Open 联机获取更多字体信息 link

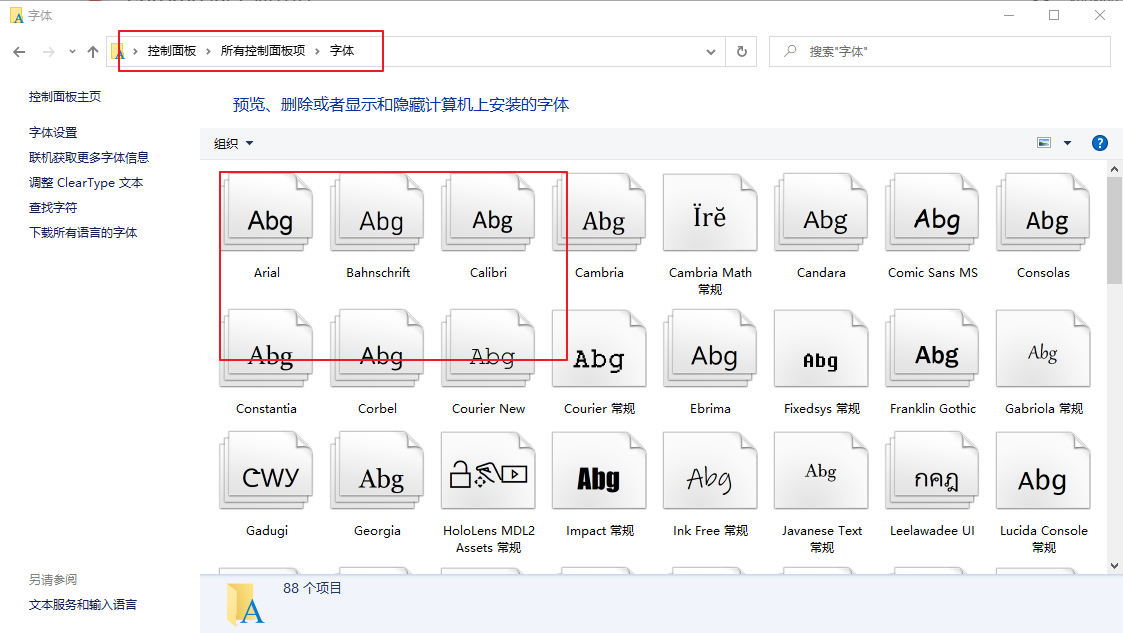pyautogui.click(x=89, y=158)
